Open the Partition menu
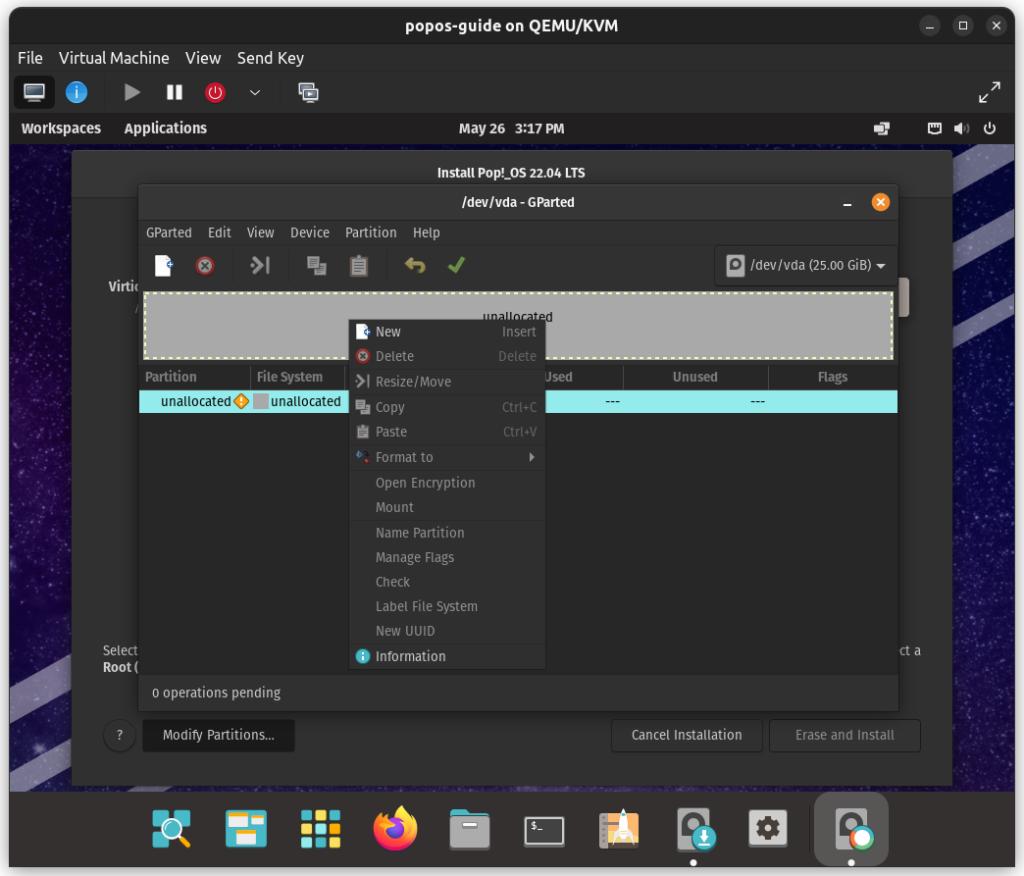 pos(371,233)
